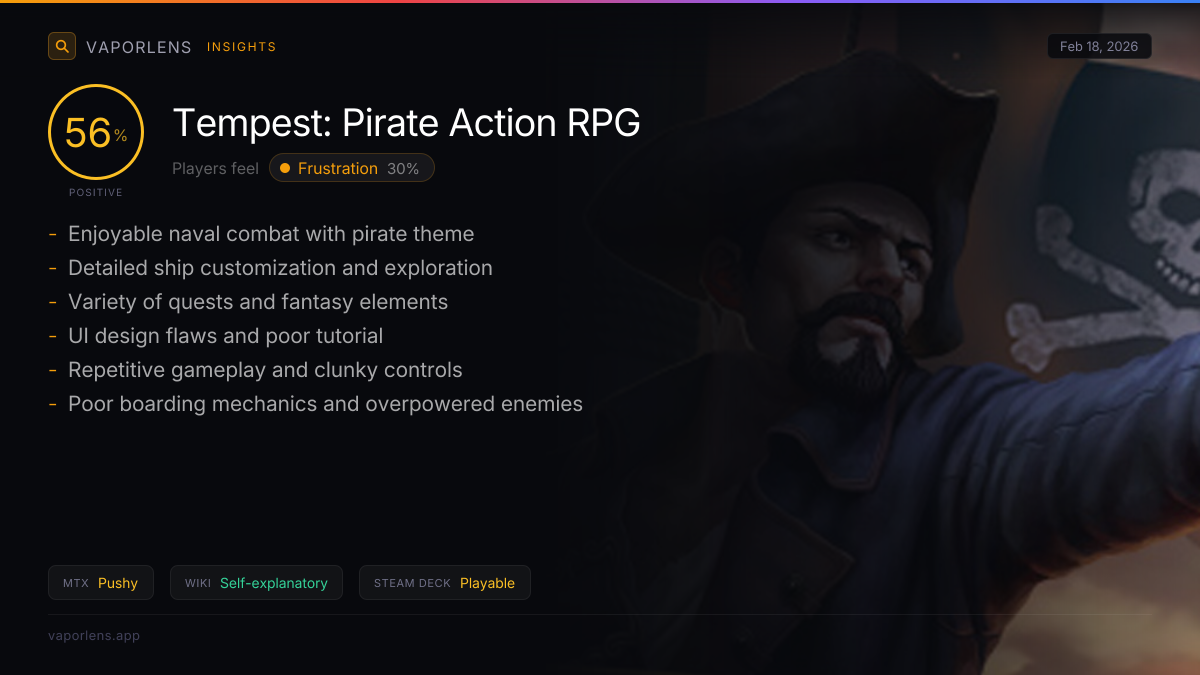Click the Tempest: Pirate Action RPG title
Screen dimensions: 1200x675
[x=406, y=123]
